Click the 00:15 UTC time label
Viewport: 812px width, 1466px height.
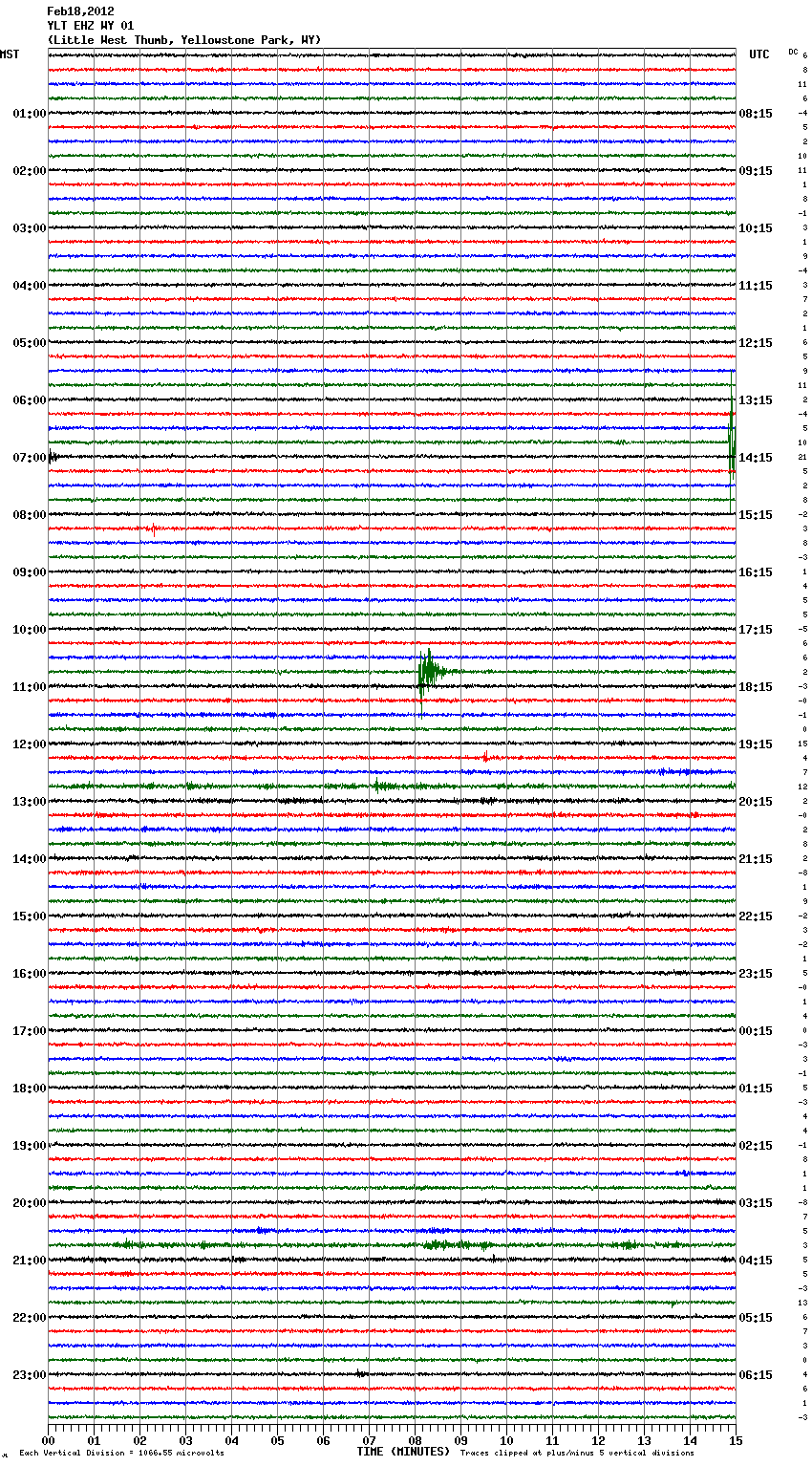tap(756, 1031)
